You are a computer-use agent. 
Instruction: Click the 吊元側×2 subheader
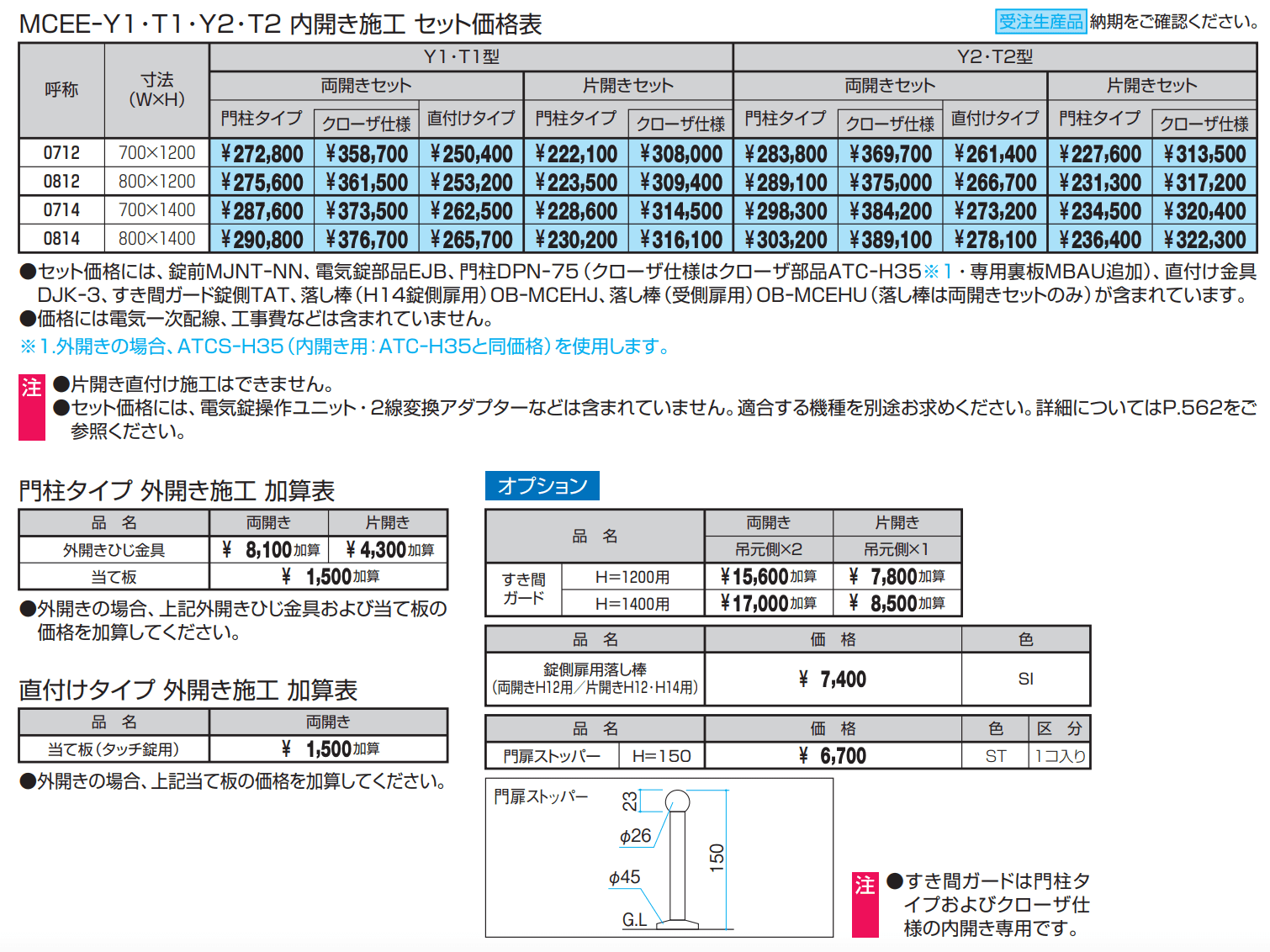(x=769, y=549)
